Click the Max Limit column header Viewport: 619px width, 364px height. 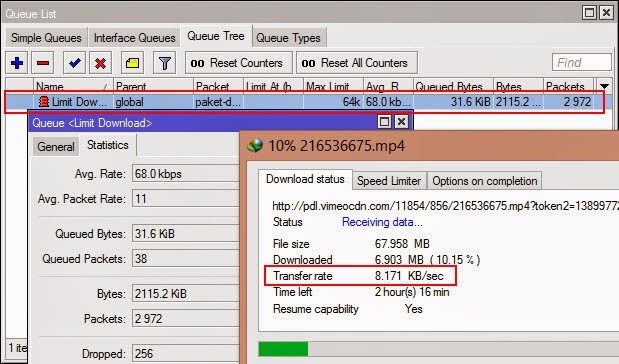pyautogui.click(x=333, y=86)
